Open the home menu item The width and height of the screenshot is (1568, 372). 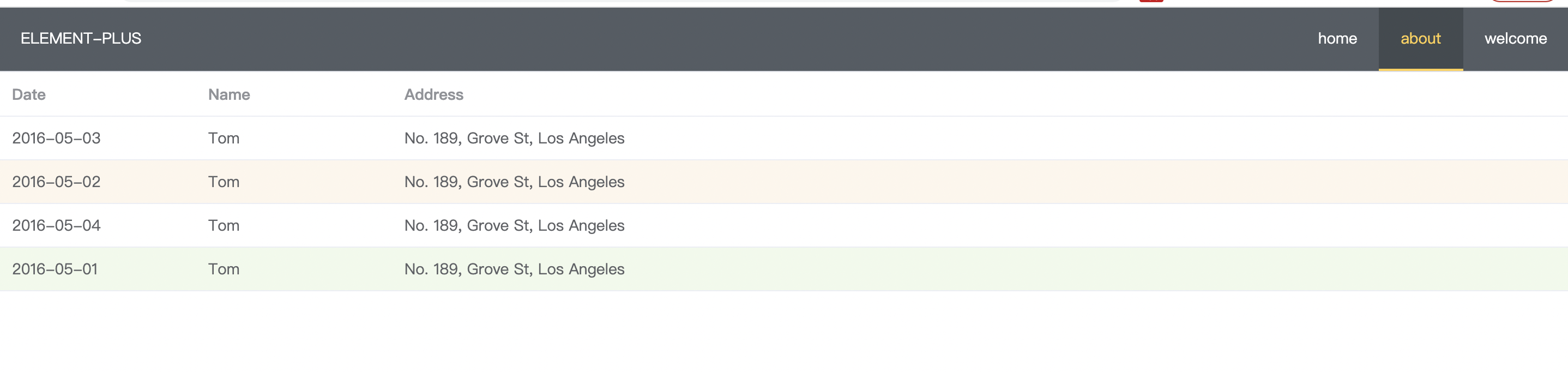click(1337, 39)
